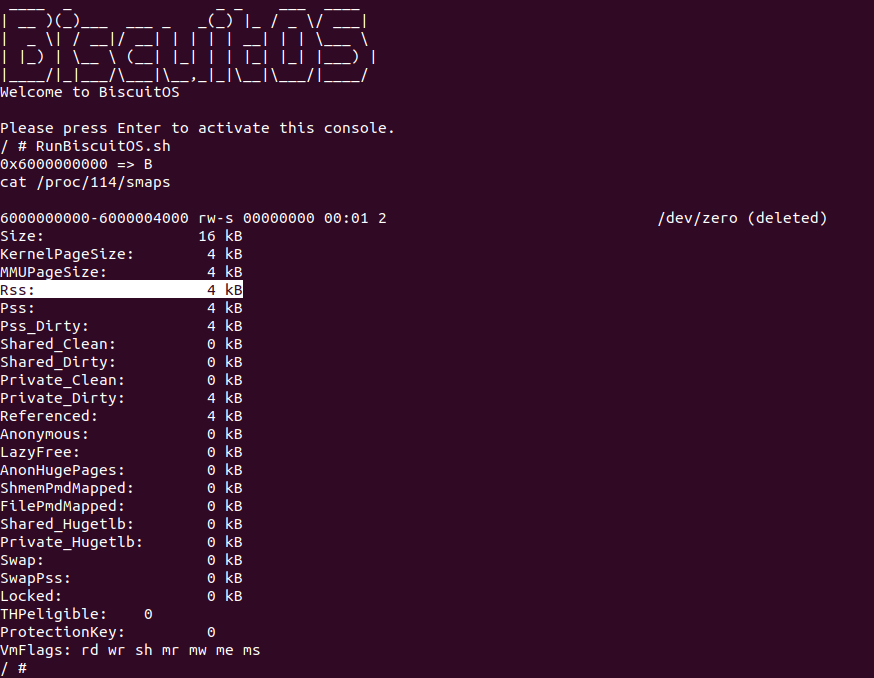The image size is (874, 678).
Task: Click the THPeligible line
Action: click(76, 614)
